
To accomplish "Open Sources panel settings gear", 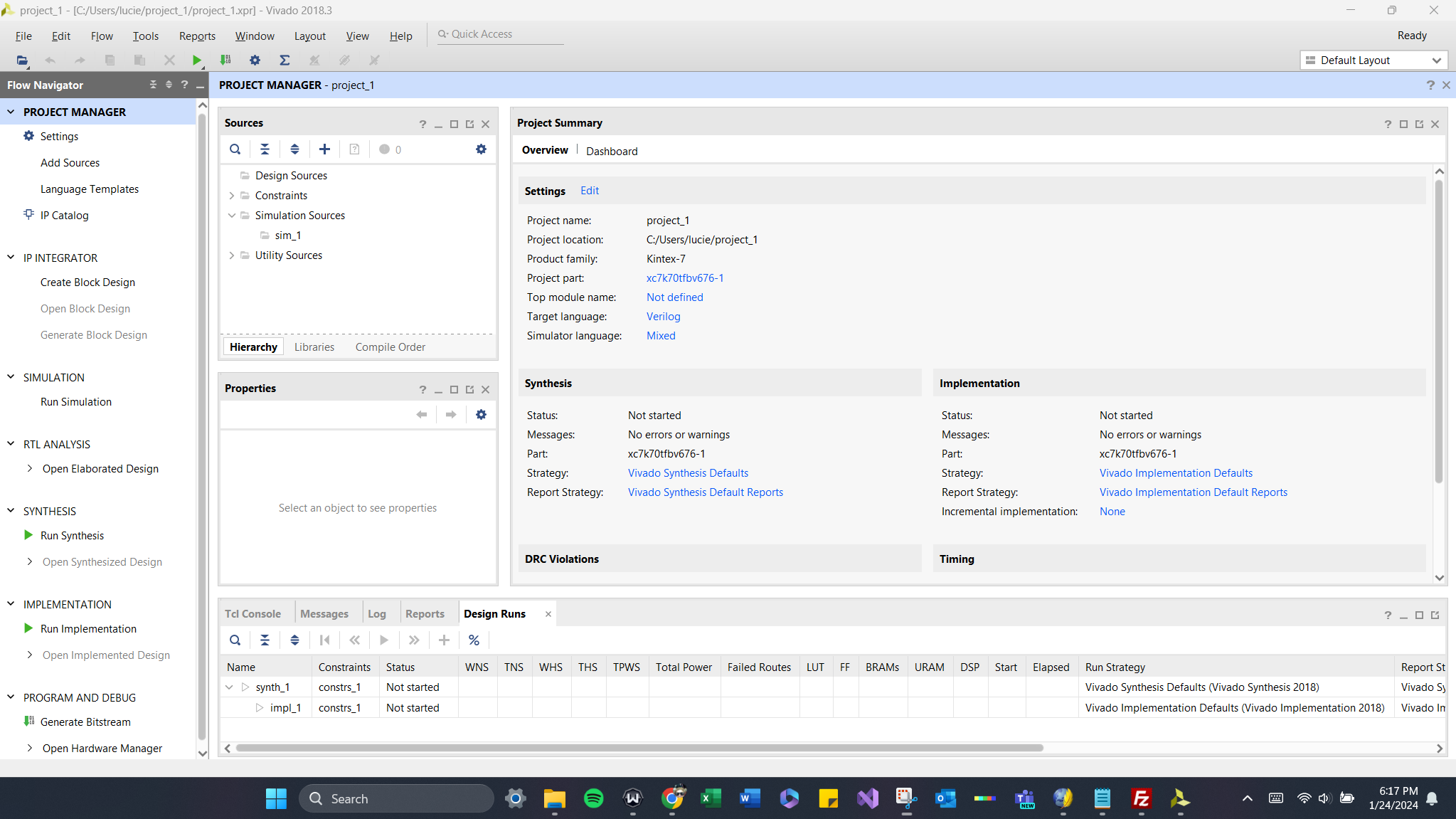I will pos(481,149).
